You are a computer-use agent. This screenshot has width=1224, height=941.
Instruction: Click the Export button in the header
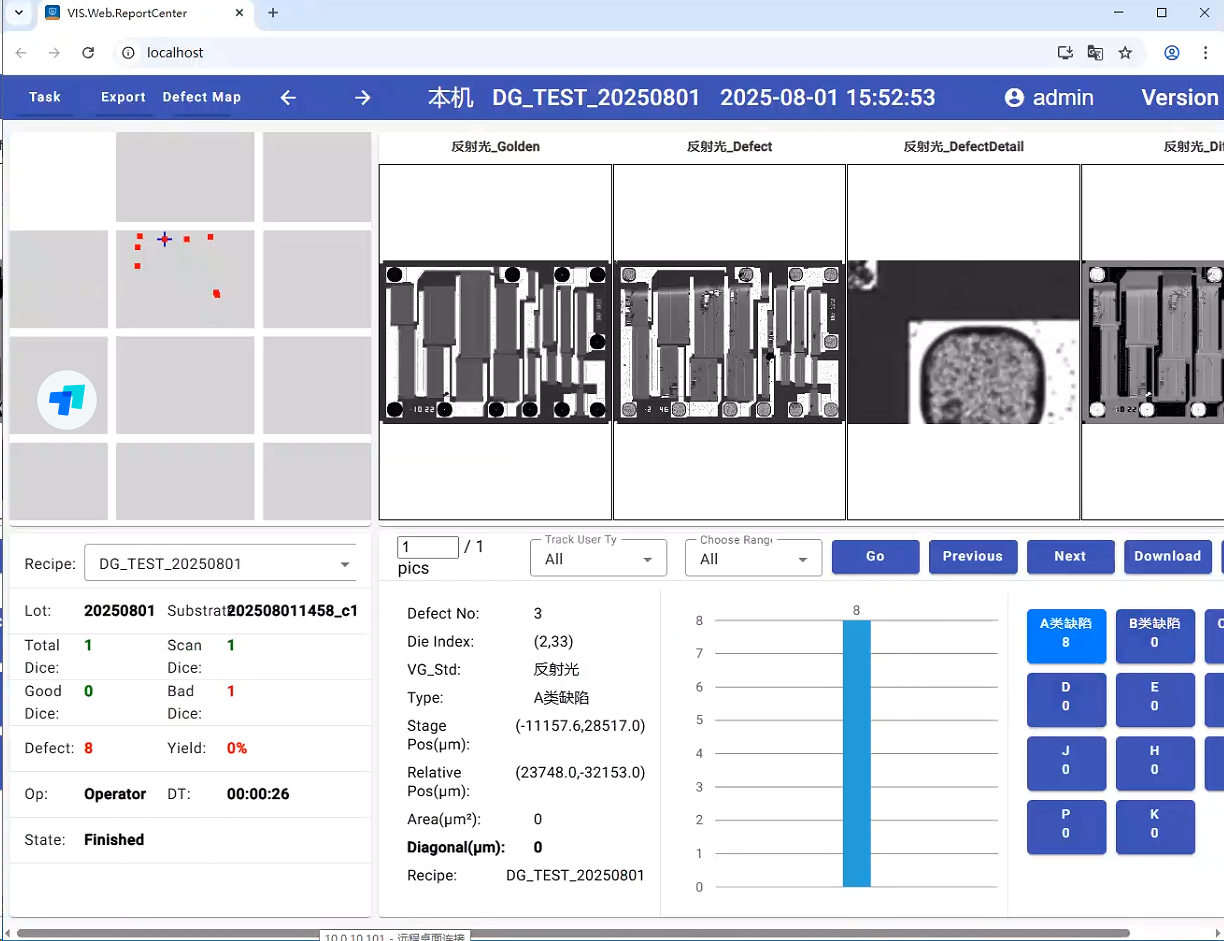point(123,98)
